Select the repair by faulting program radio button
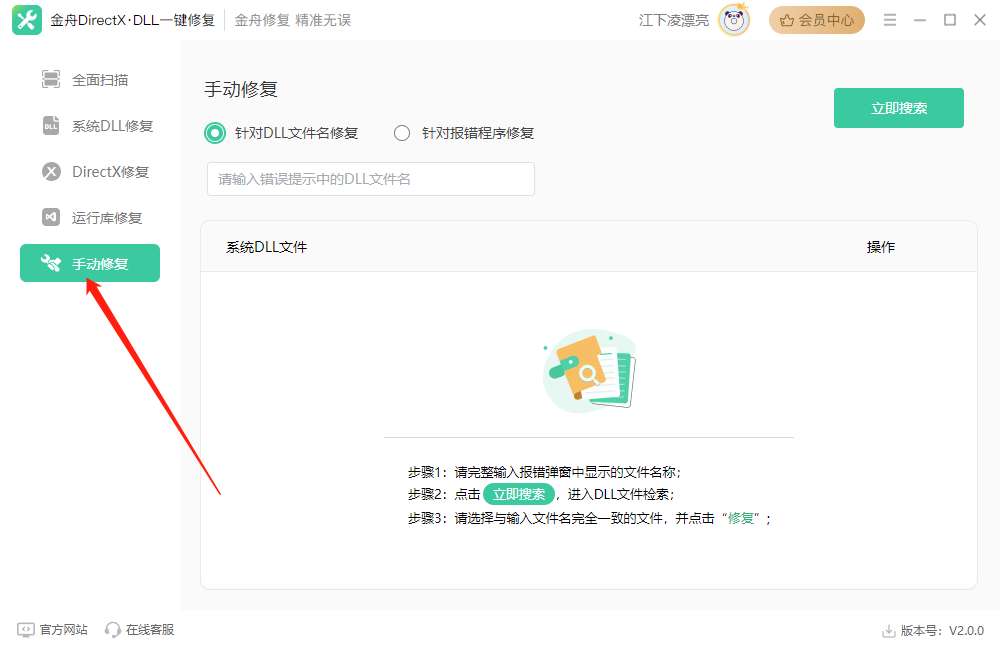 coord(402,133)
